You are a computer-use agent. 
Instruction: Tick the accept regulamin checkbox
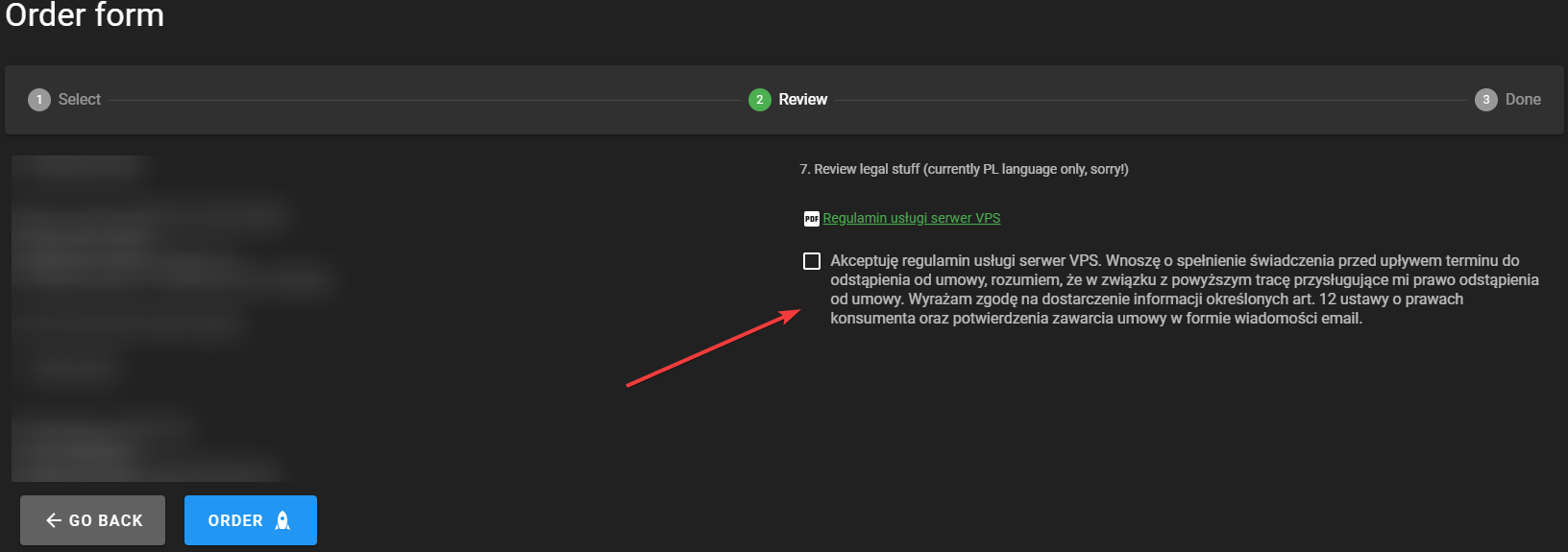[x=812, y=261]
